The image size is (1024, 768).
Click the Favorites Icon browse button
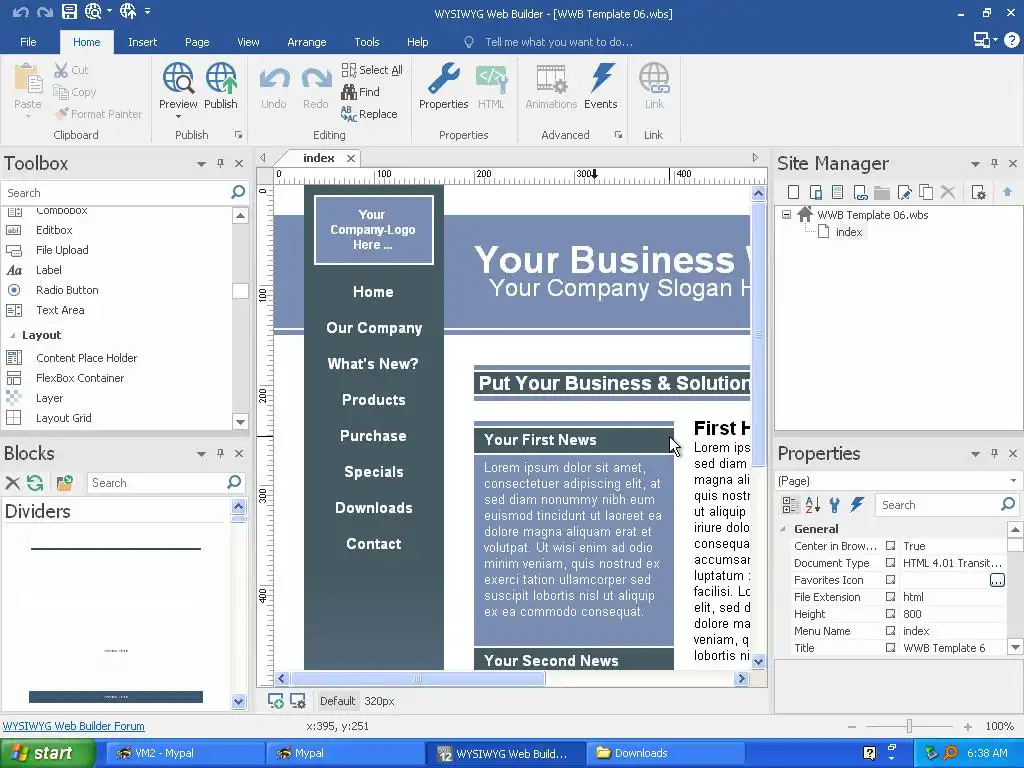pos(997,580)
